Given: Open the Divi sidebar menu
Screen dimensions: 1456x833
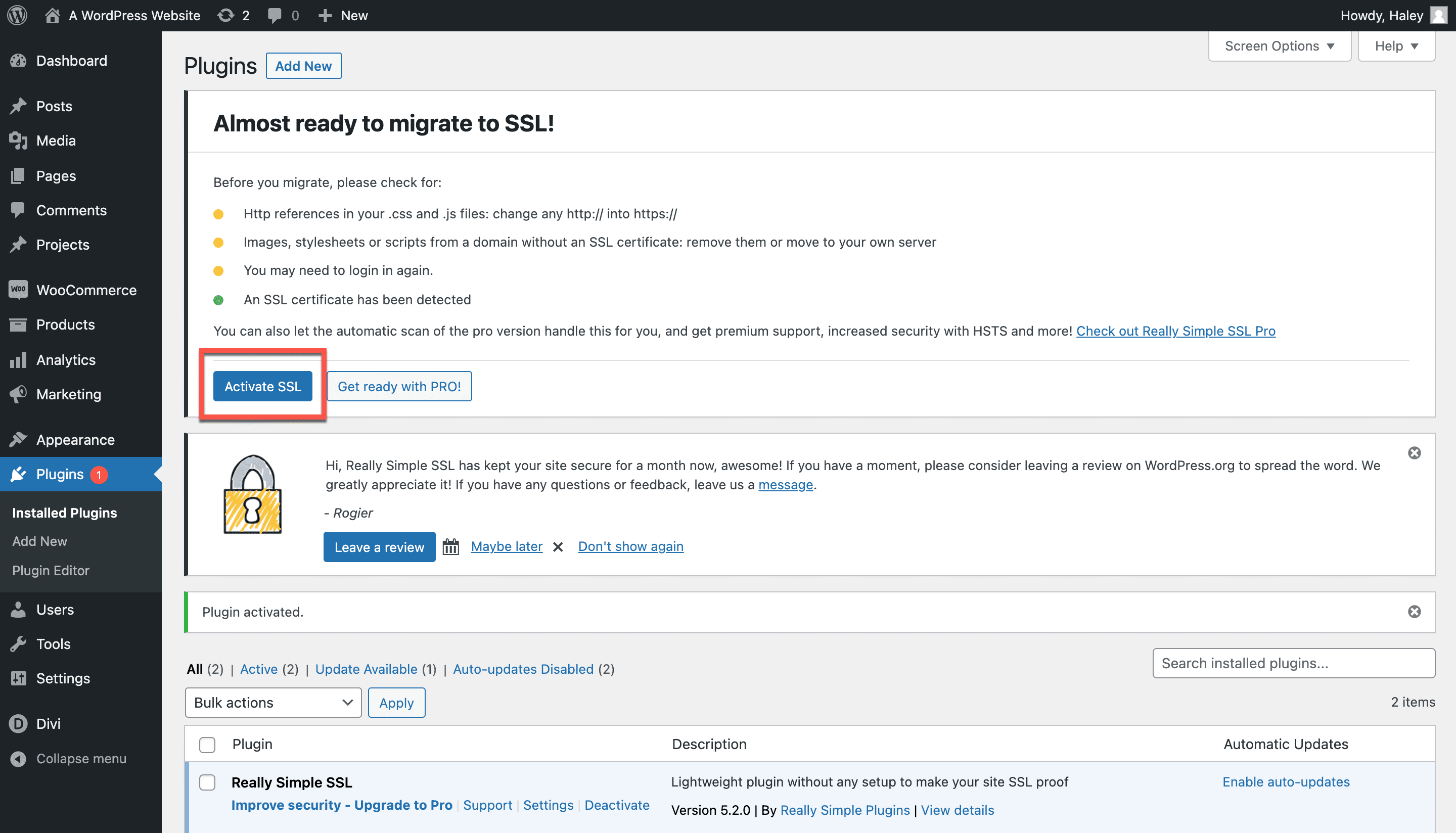Looking at the screenshot, I should coord(48,724).
